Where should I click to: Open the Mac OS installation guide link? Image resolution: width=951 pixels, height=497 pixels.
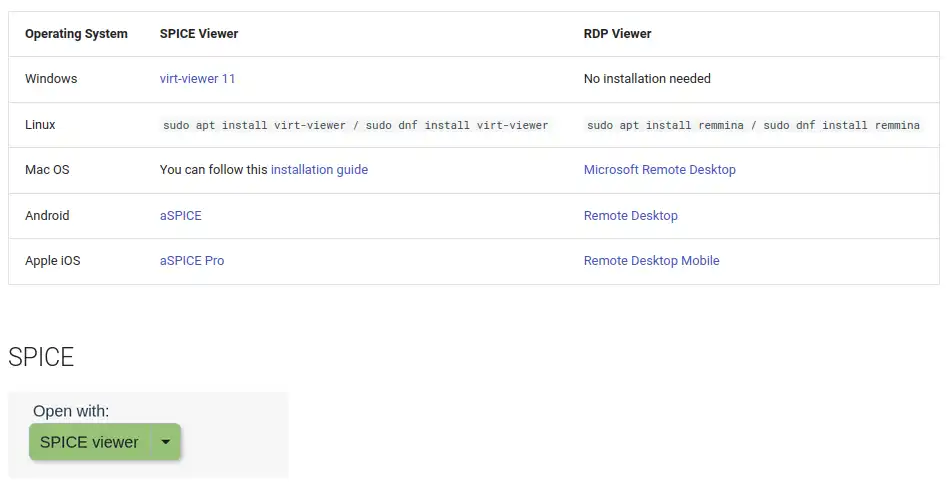pos(319,170)
